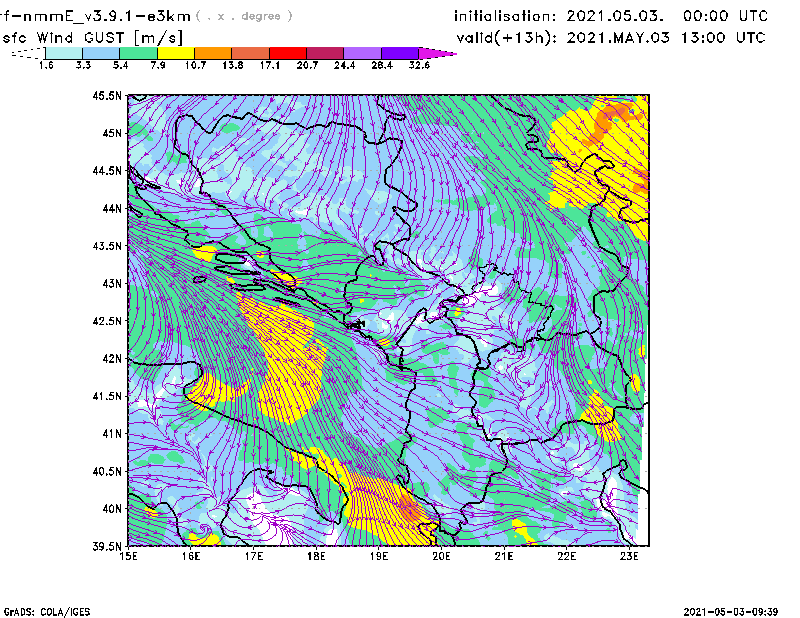The height and width of the screenshot is (618, 800).
Task: Click the 45.5N latitude label
Action: (107, 95)
